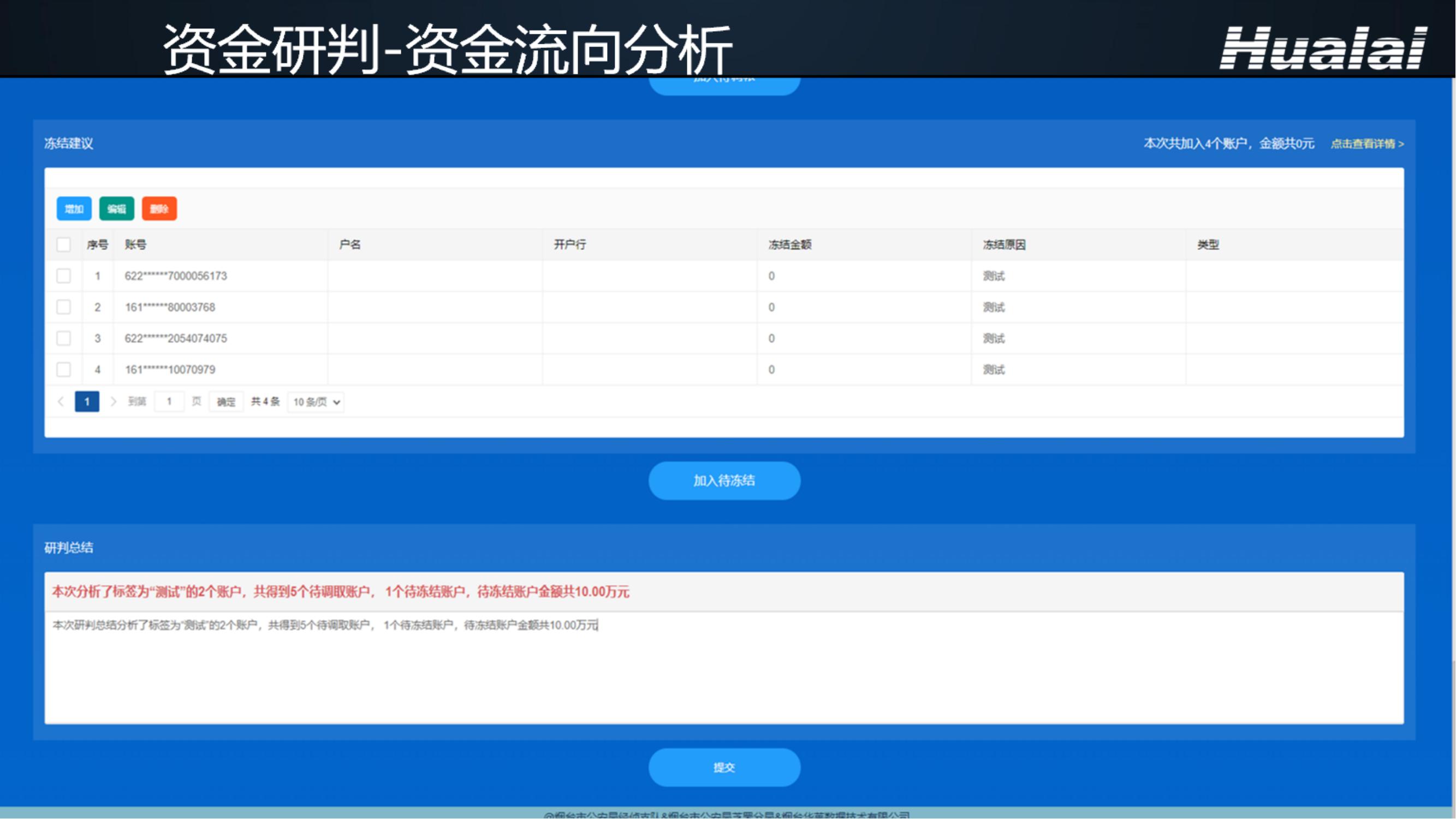Image resolution: width=1456 pixels, height=819 pixels.
Task: Check the row for account 161******10070979
Action: point(64,369)
